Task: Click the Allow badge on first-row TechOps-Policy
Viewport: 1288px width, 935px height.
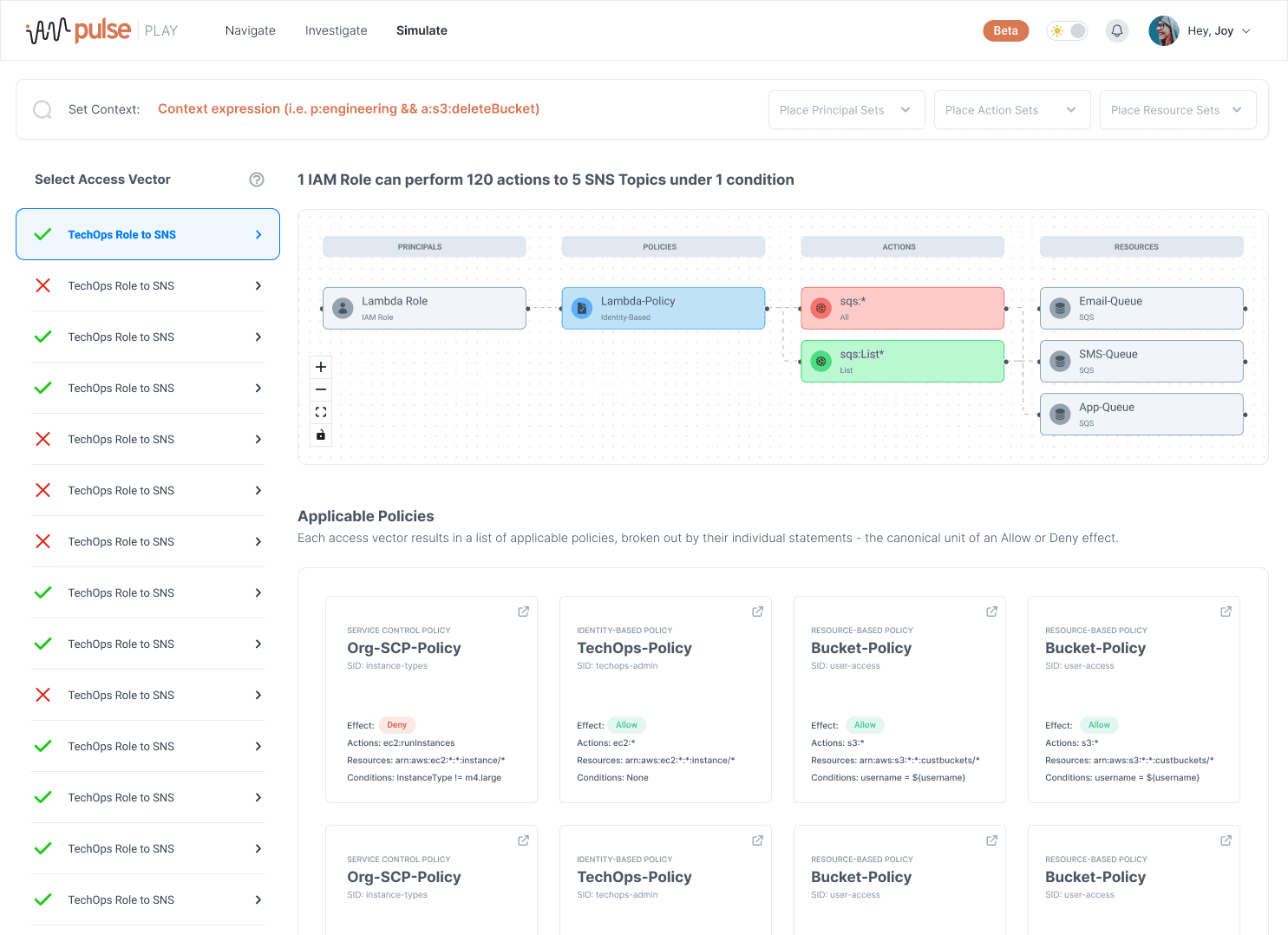Action: point(627,725)
